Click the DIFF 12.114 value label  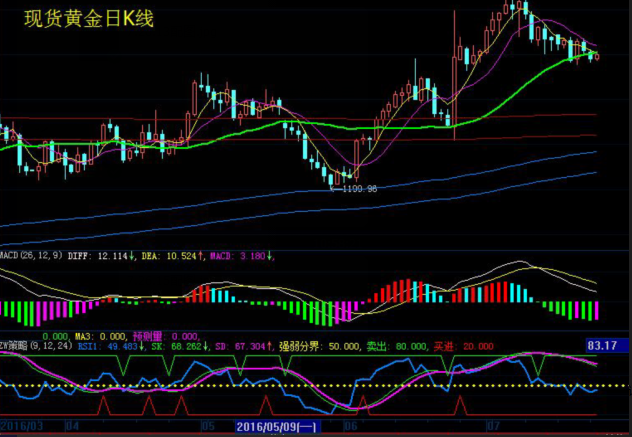pos(105,257)
